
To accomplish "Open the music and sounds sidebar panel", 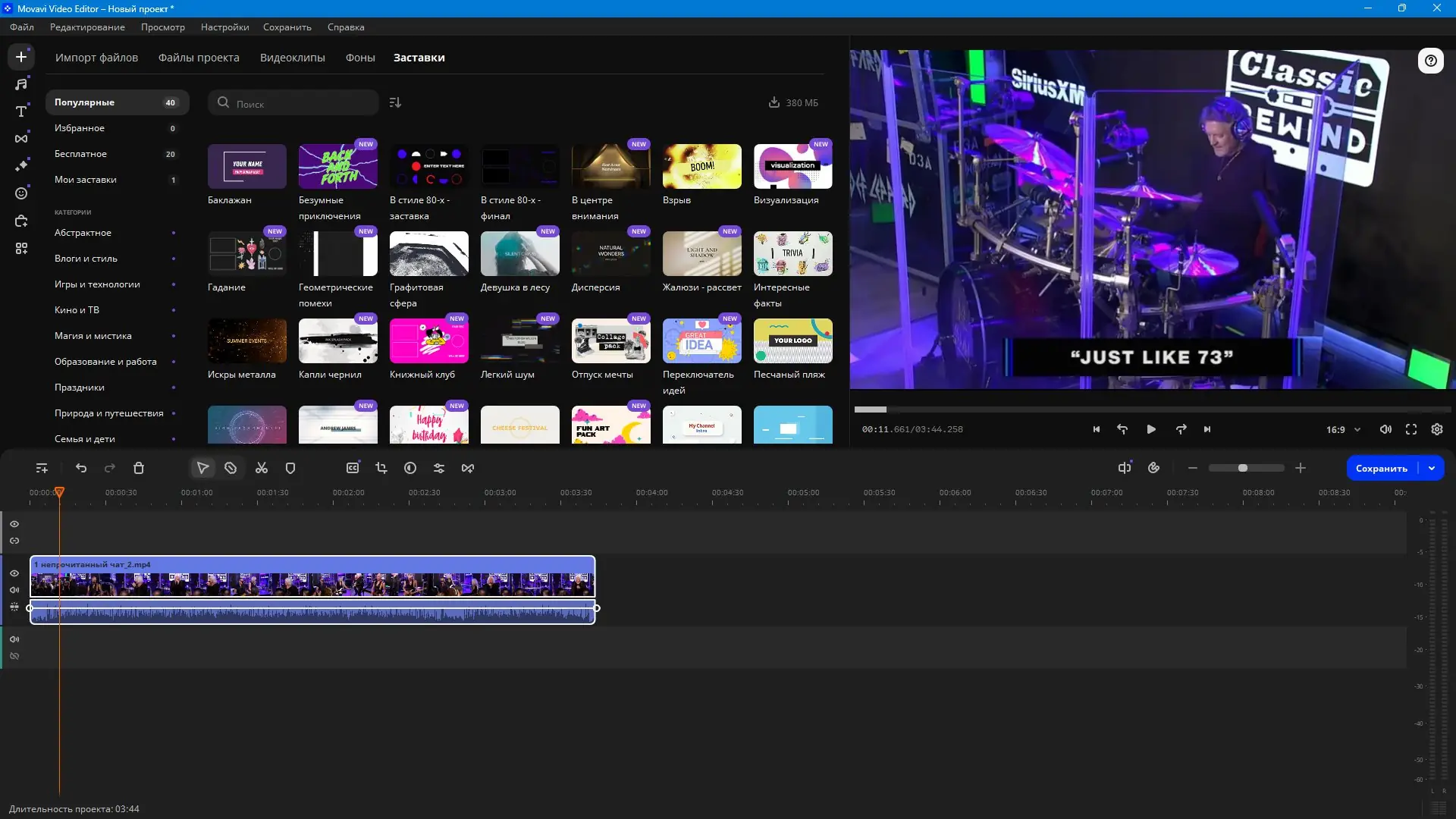I will (21, 84).
